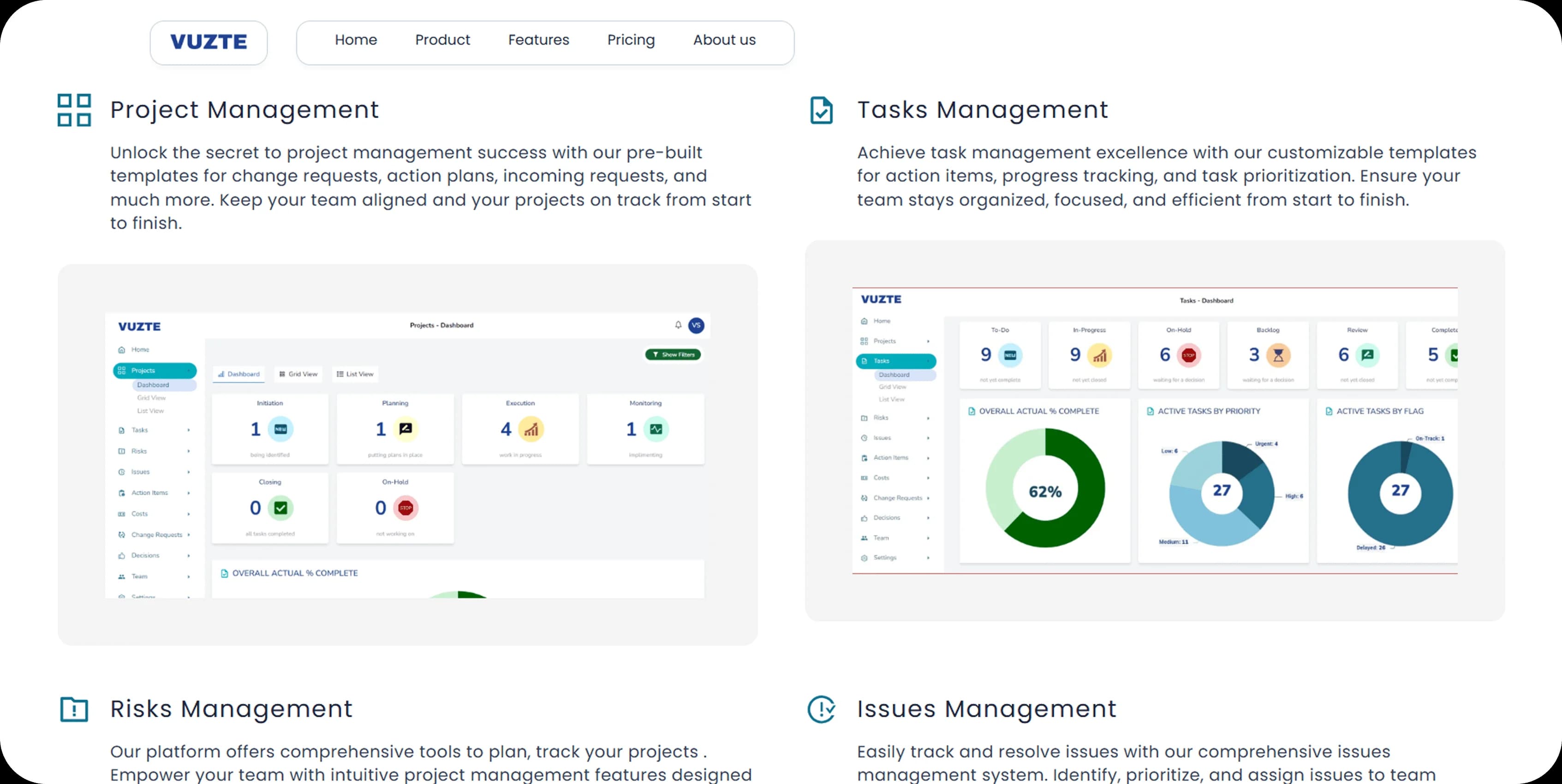Expand the Tasks item in projects sidebar

tap(189, 430)
